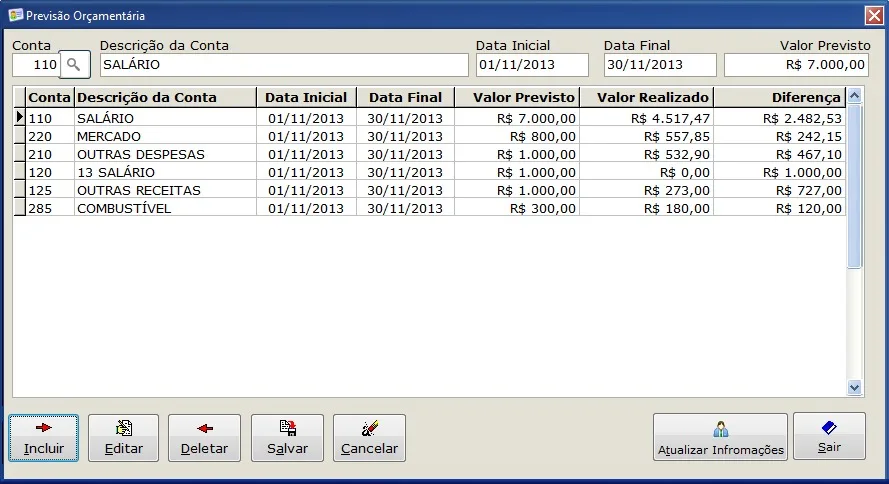Image resolution: width=889 pixels, height=484 pixels.
Task: Click the Sair exit button
Action: click(829, 436)
